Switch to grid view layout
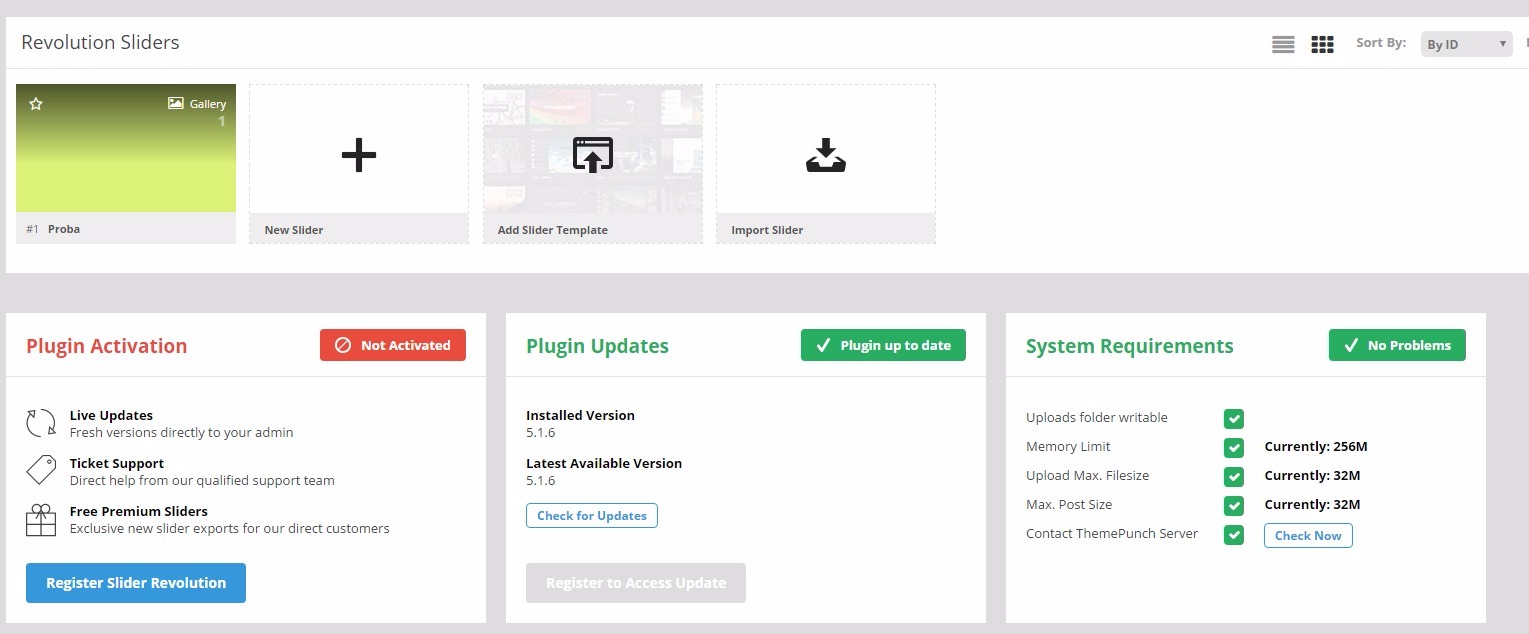The height and width of the screenshot is (634, 1529). click(1323, 44)
